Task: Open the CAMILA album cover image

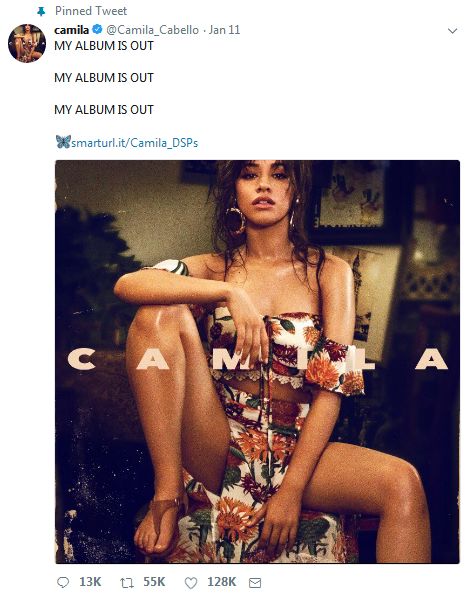Action: [x=257, y=362]
